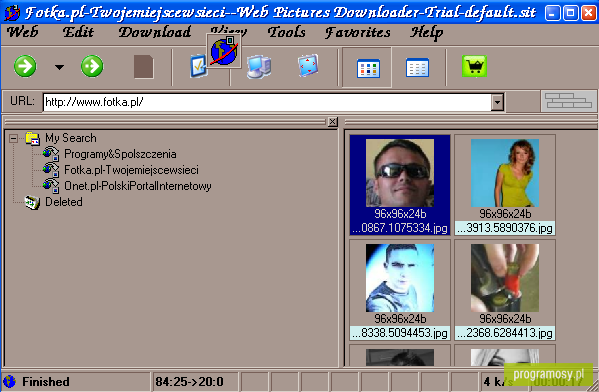The height and width of the screenshot is (392, 599).
Task: Maximize the Web Pictures Downloader window
Action: [570, 13]
